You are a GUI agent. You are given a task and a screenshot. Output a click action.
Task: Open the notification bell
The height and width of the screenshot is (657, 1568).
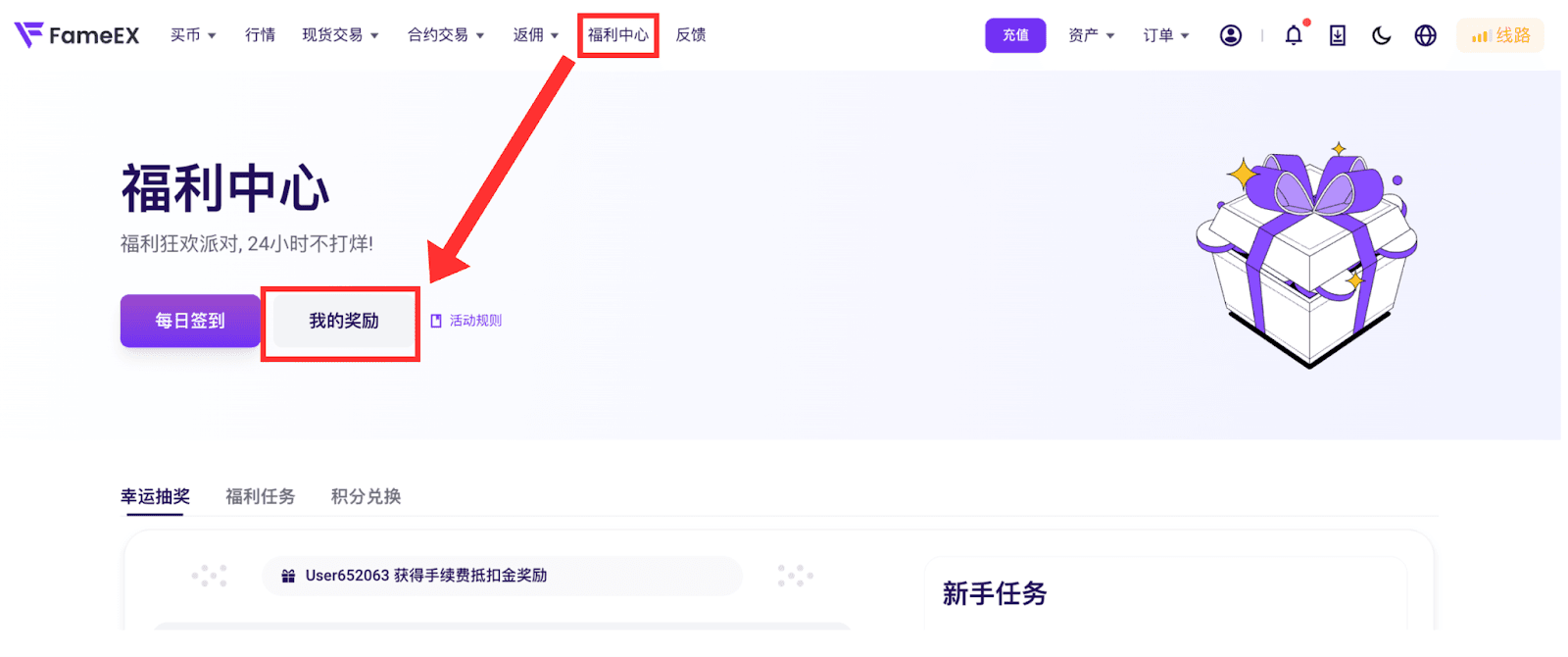1295,35
